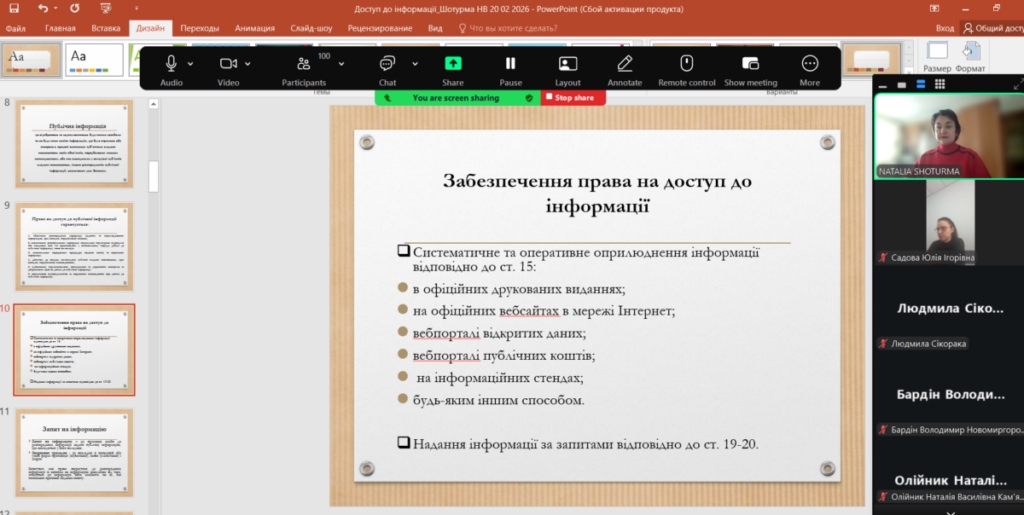Toggle the Video camera icon
The image size is (1024, 515).
228,64
